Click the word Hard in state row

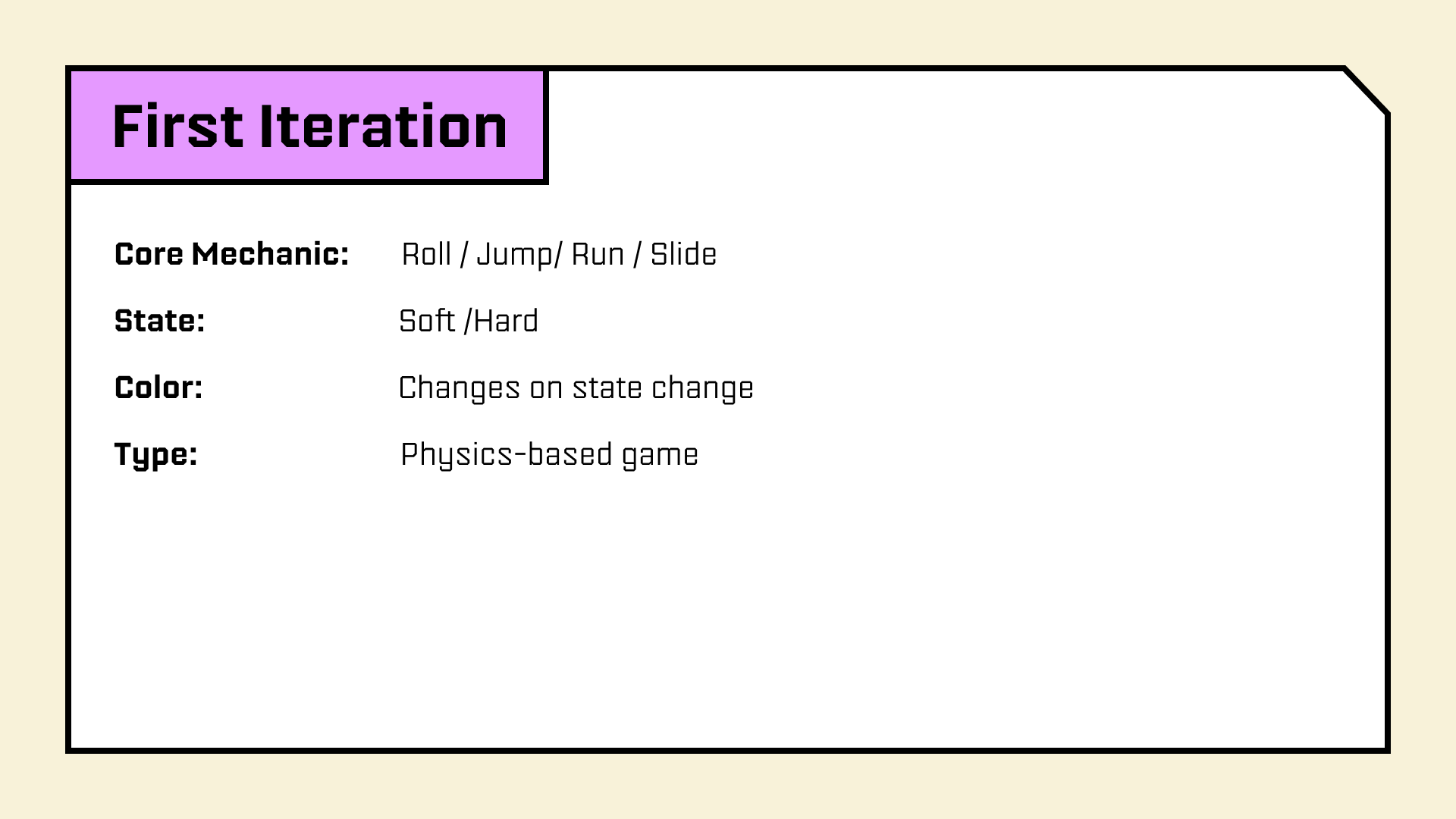[x=506, y=321]
